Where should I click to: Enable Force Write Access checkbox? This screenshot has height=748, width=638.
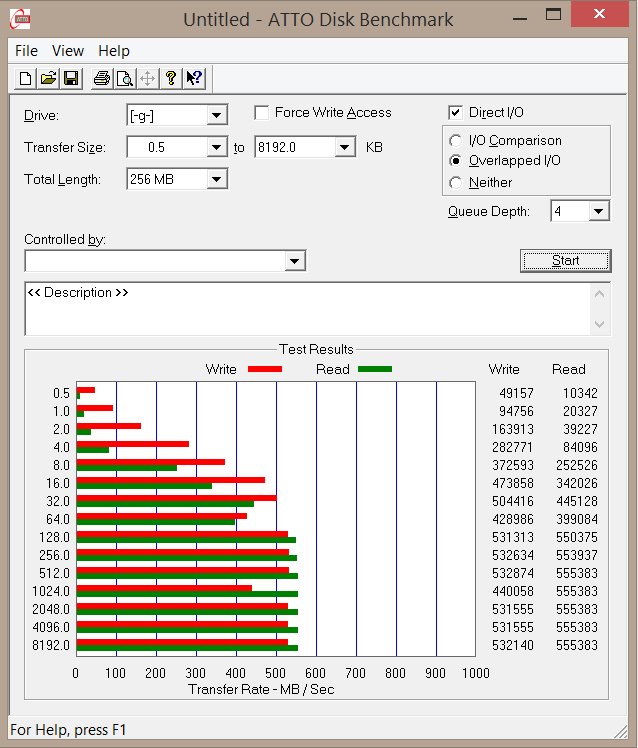click(x=262, y=113)
